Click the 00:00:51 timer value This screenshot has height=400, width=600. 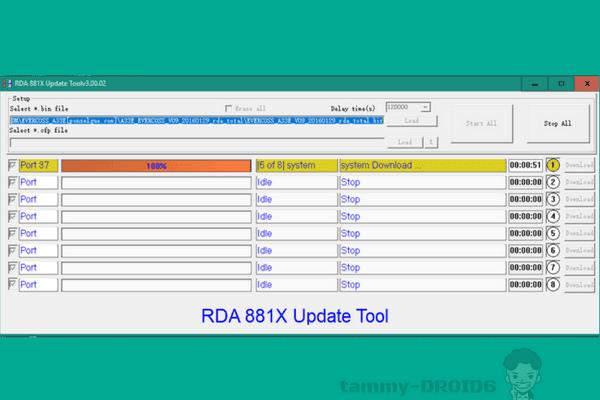tap(525, 165)
